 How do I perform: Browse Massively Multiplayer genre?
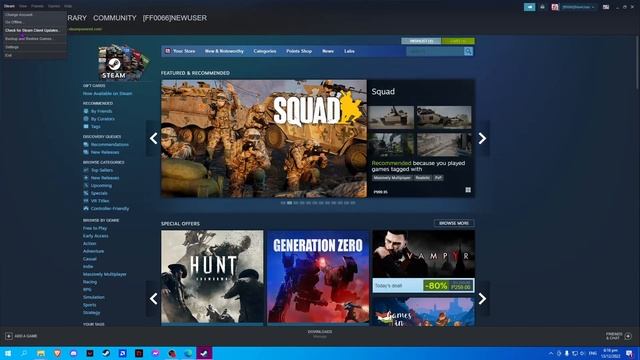[x=104, y=274]
